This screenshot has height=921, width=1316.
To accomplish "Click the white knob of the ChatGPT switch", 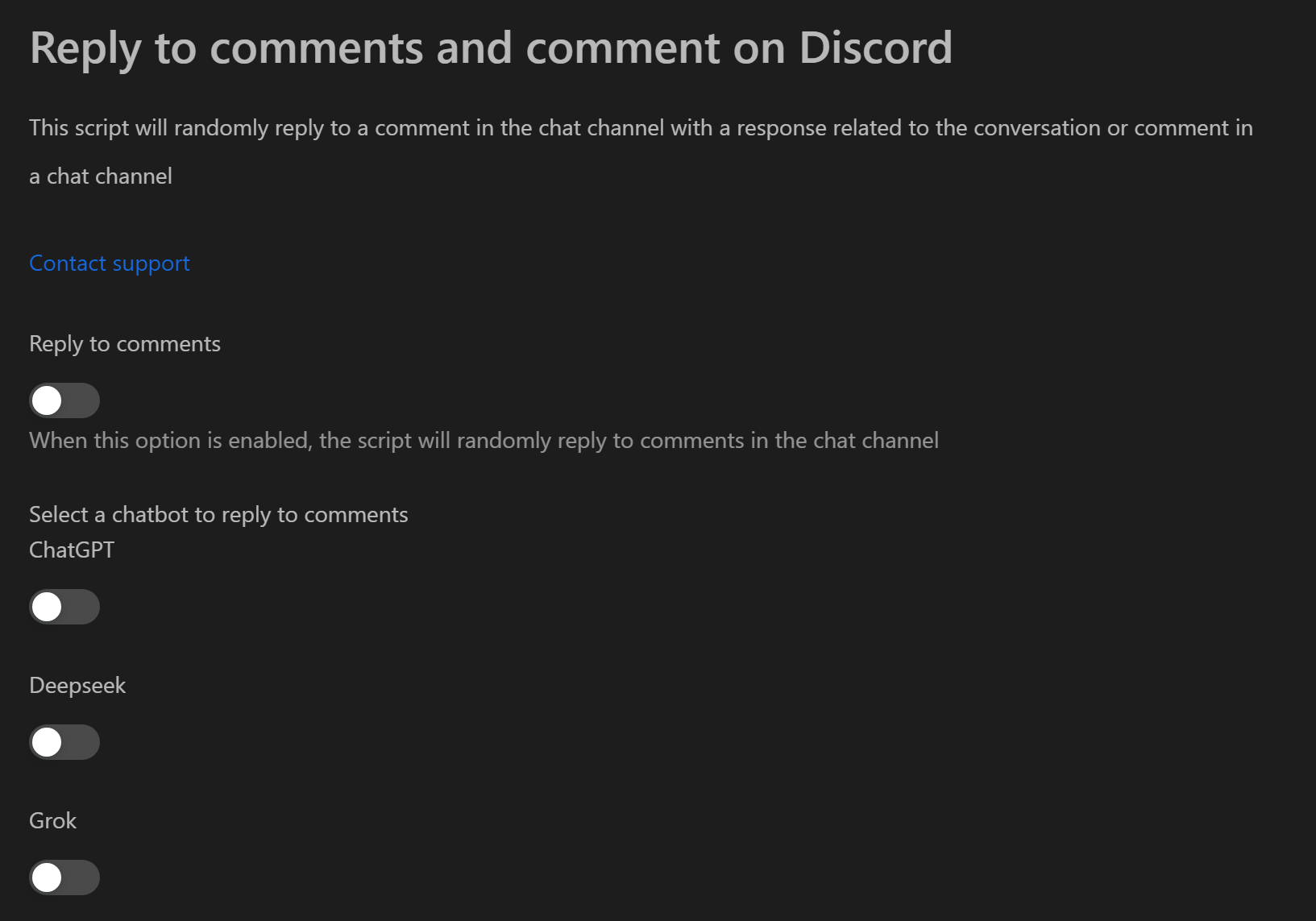I will tap(47, 607).
